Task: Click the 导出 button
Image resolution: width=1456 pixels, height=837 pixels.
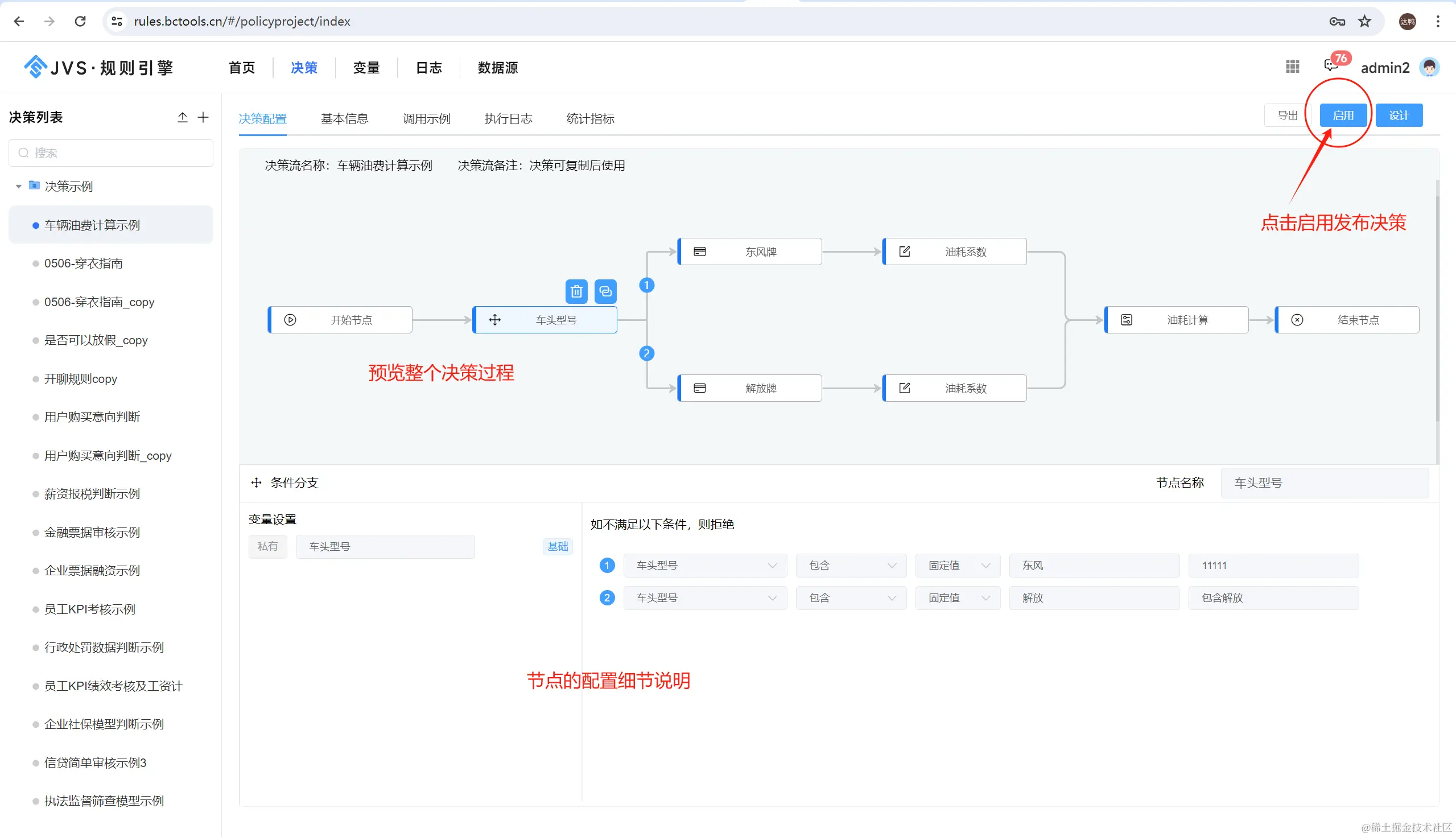Action: tap(1287, 116)
